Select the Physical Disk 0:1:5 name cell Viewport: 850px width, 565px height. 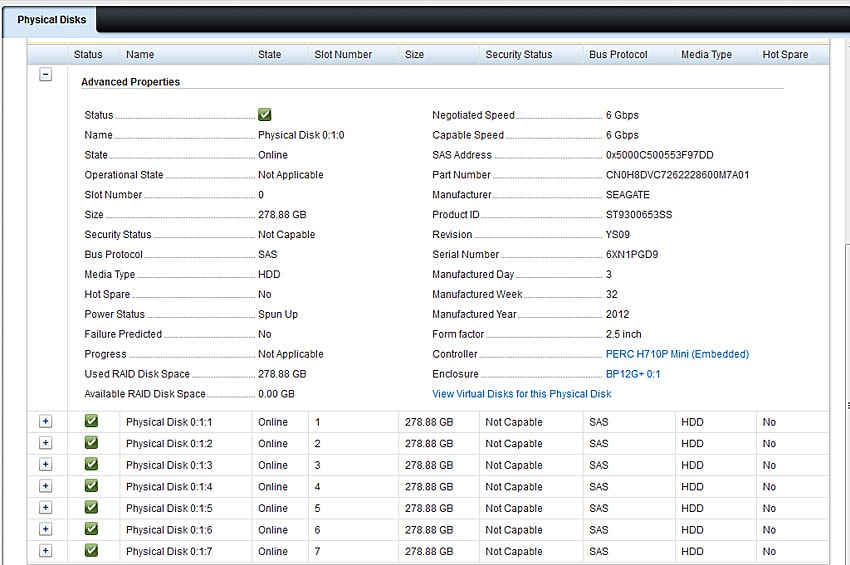(186, 508)
